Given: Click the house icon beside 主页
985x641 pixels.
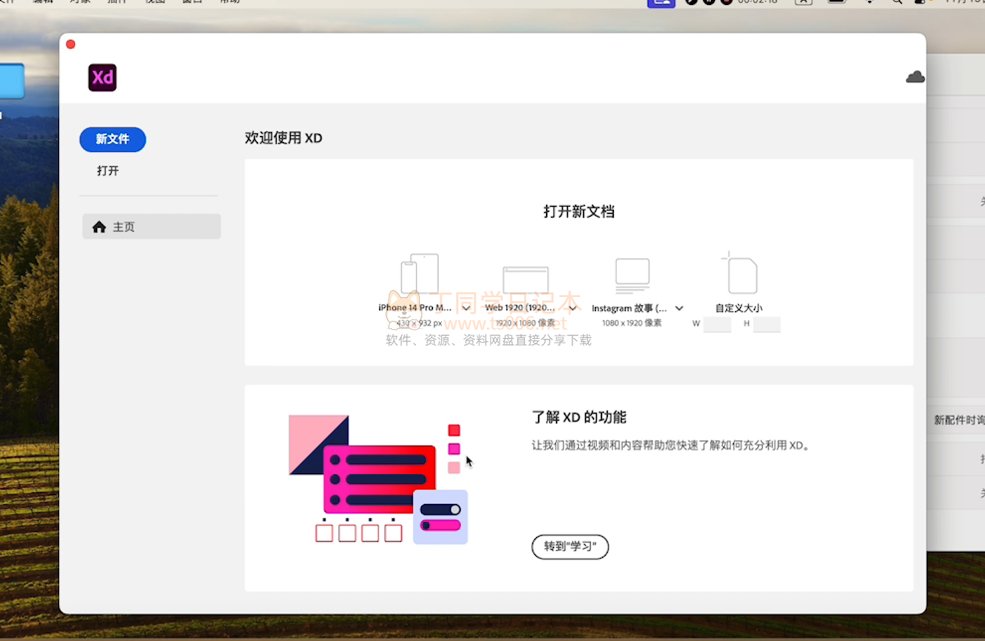Looking at the screenshot, I should 99,227.
